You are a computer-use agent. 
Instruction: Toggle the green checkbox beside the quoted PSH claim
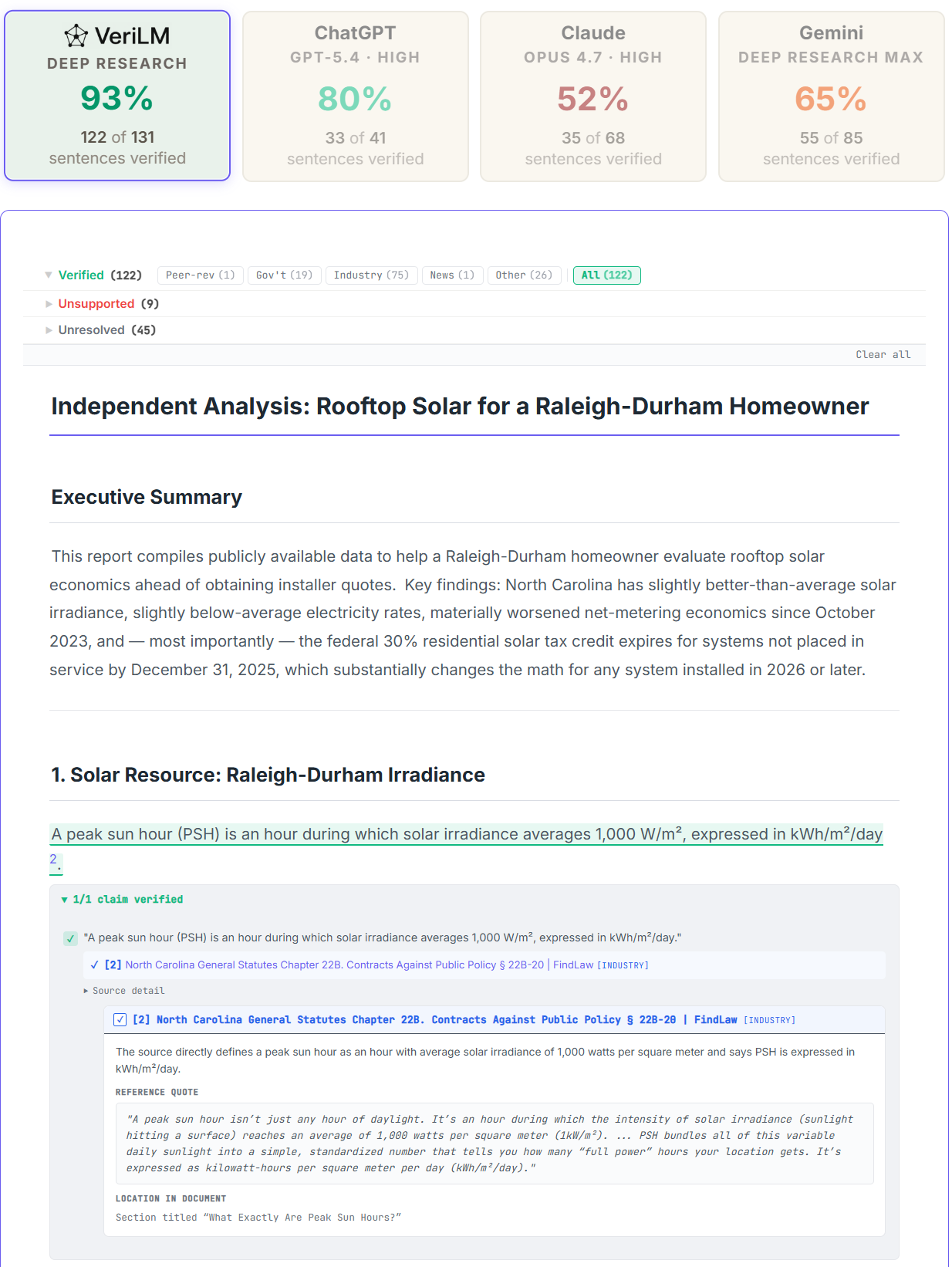coord(70,938)
